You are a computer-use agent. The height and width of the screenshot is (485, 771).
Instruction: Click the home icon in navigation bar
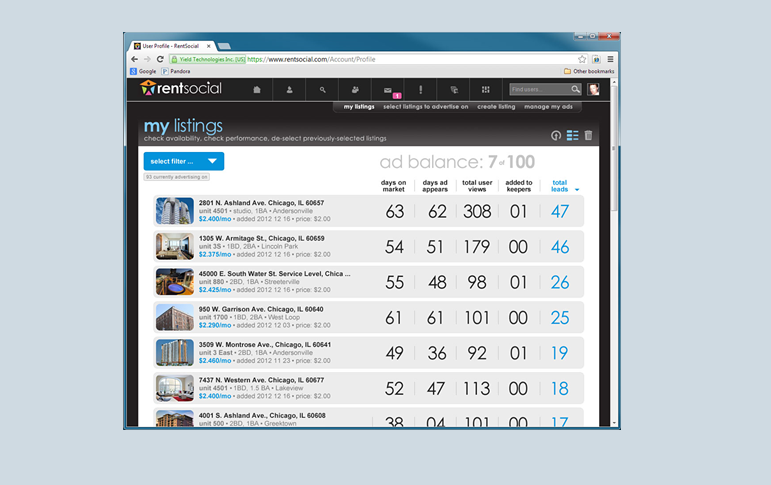(257, 90)
